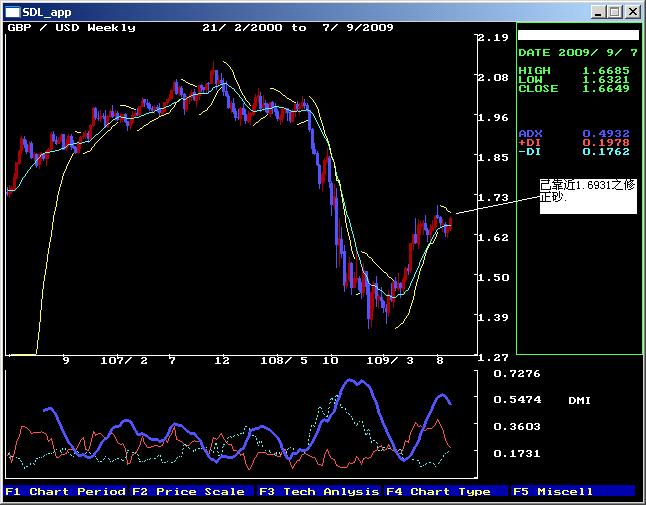Screen dimensions: 646x505
Task: Click the GBP / USD Weekly title
Action: 71,28
